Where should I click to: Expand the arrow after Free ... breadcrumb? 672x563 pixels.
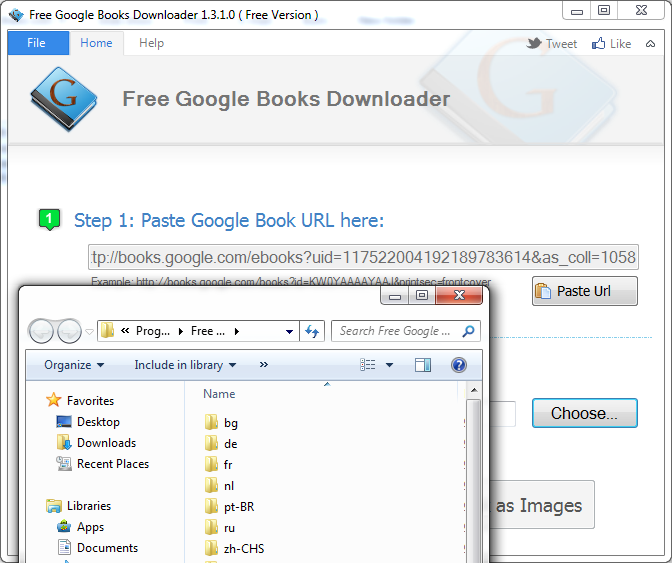click(x=237, y=331)
